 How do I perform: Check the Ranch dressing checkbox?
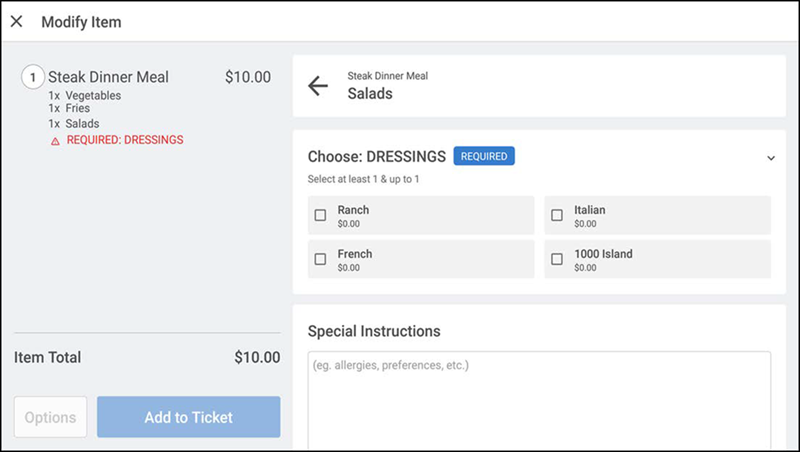tap(320, 215)
